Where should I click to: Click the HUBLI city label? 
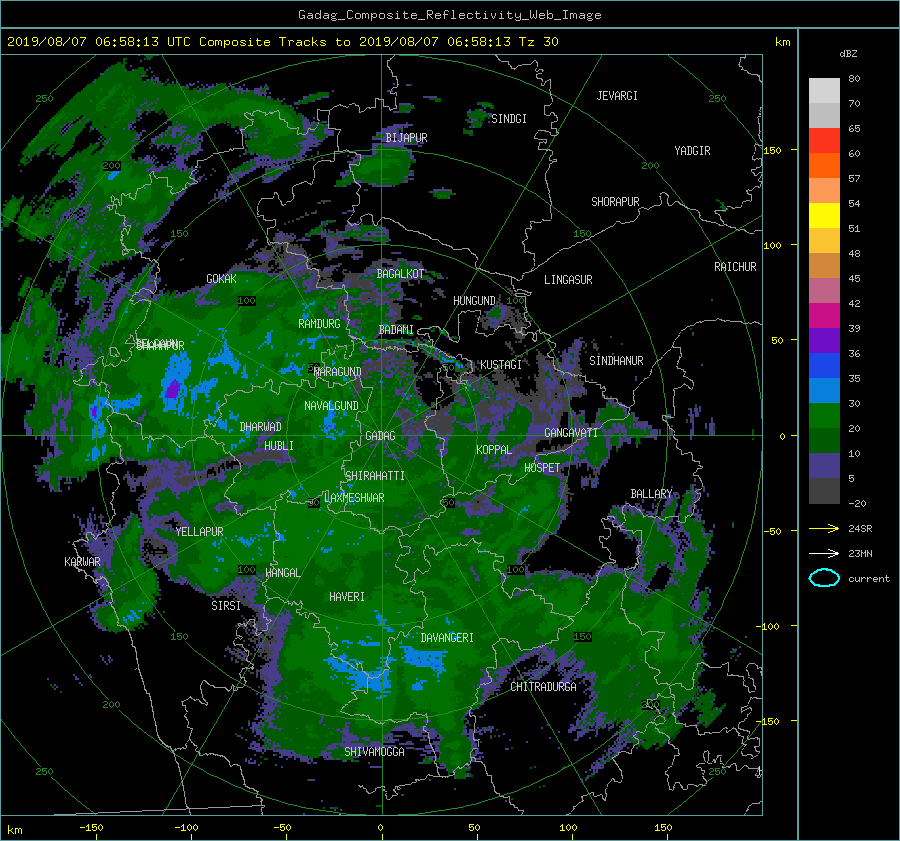coord(279,446)
